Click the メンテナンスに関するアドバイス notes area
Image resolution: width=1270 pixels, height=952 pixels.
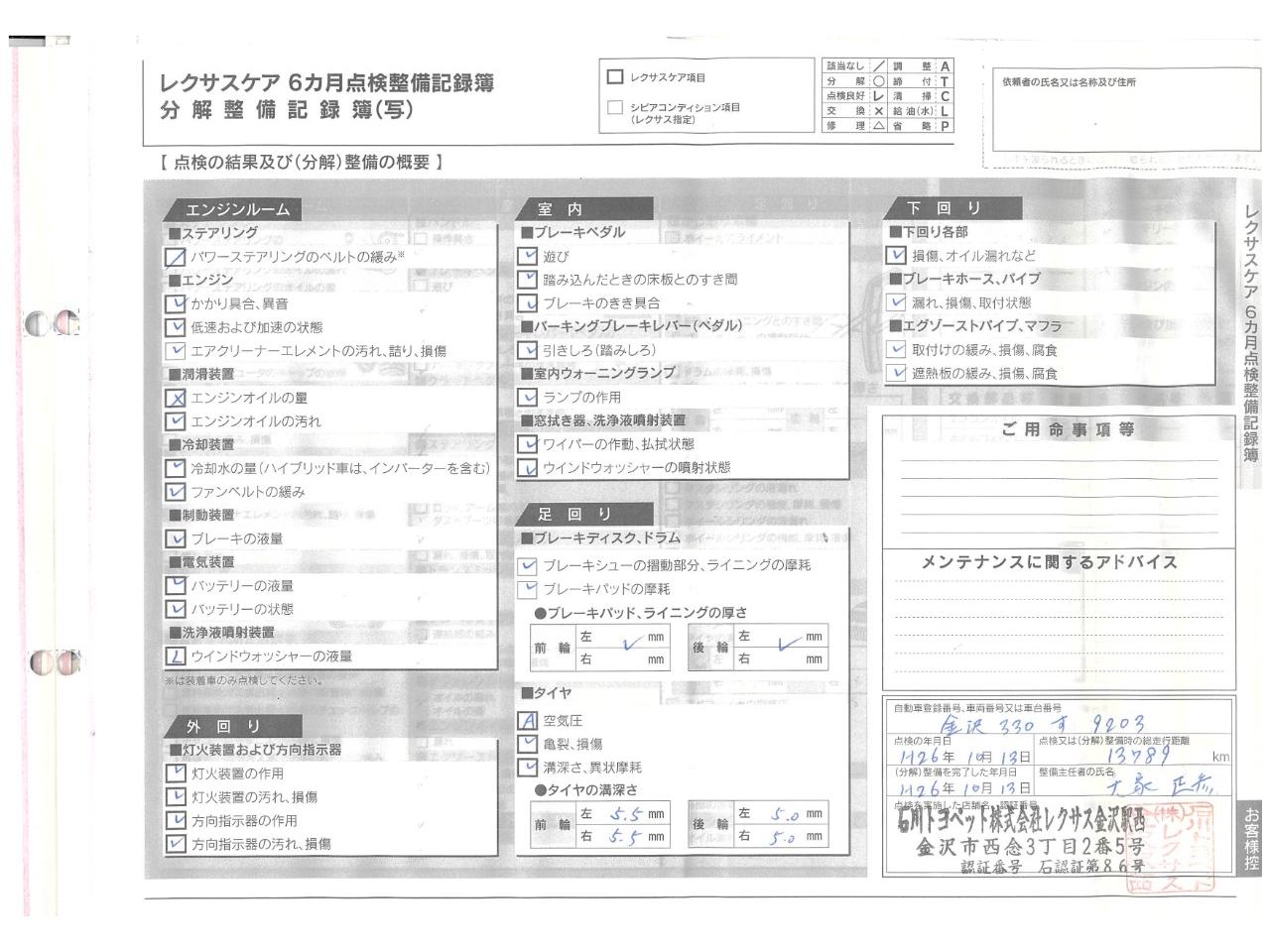point(1059,618)
